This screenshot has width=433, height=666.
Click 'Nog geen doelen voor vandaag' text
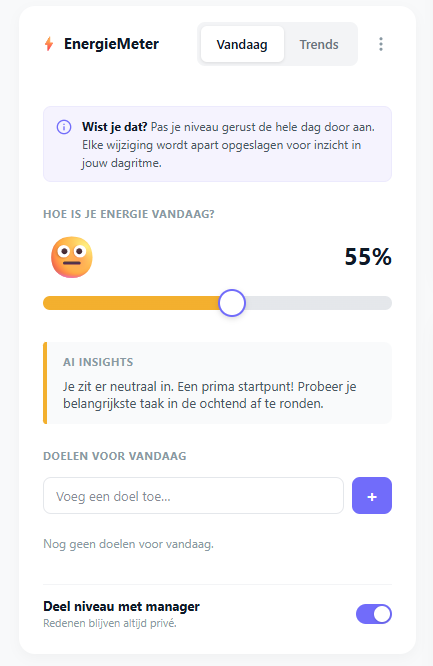click(x=129, y=544)
